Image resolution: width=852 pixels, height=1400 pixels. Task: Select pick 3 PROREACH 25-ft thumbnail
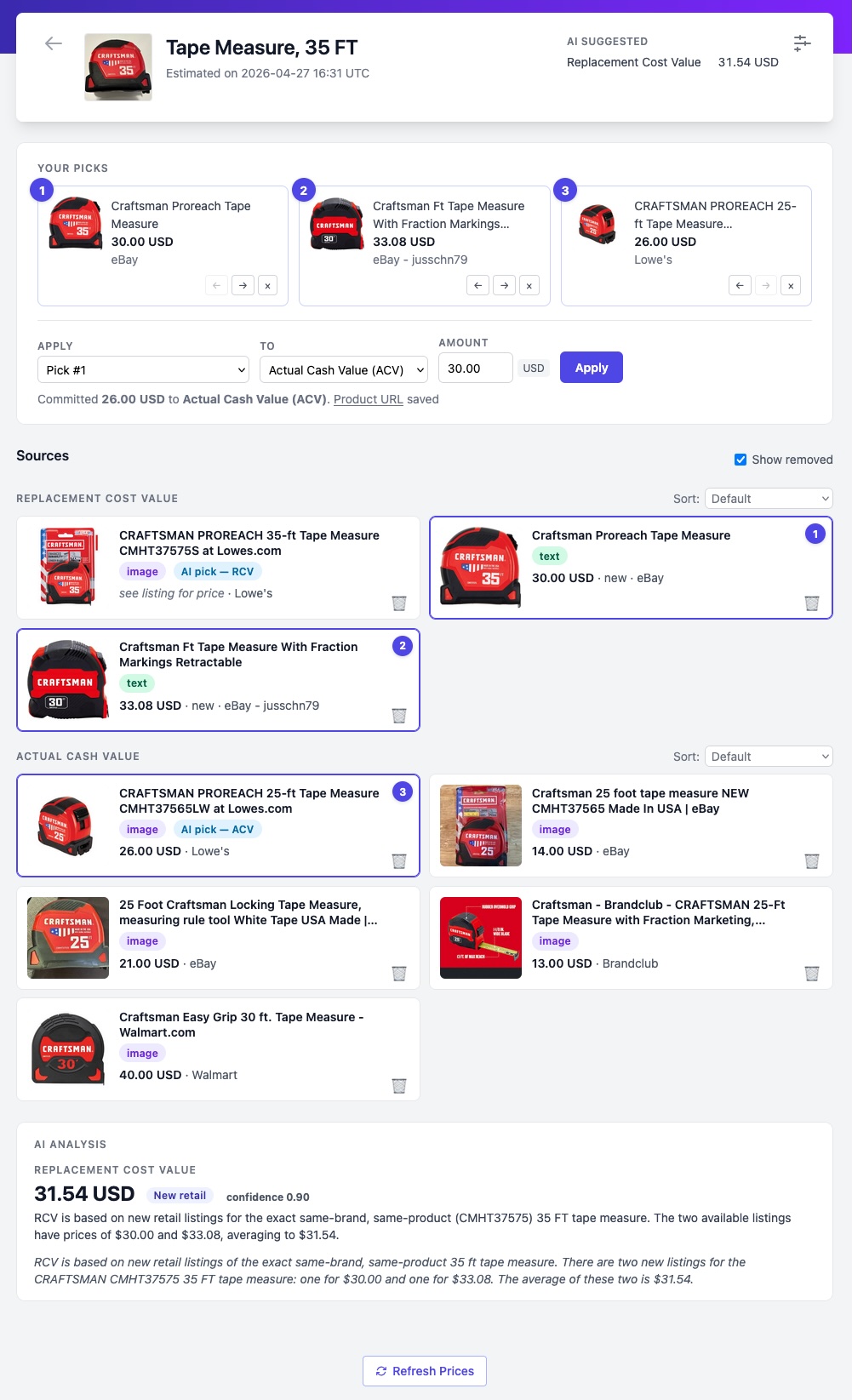click(598, 223)
